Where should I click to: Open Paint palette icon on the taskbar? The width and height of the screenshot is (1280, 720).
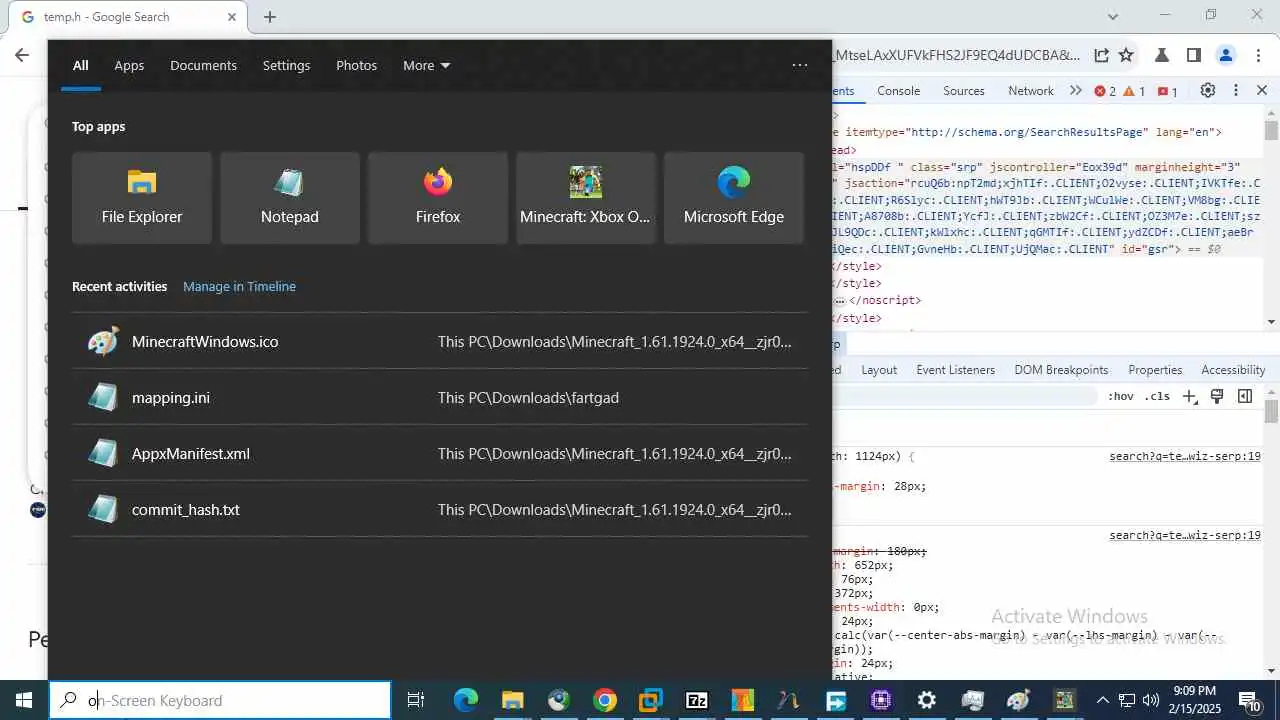(x=1018, y=700)
